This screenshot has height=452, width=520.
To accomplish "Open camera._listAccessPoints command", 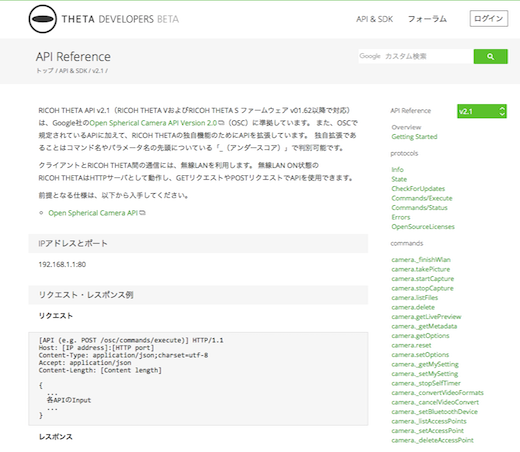I will [x=429, y=421].
